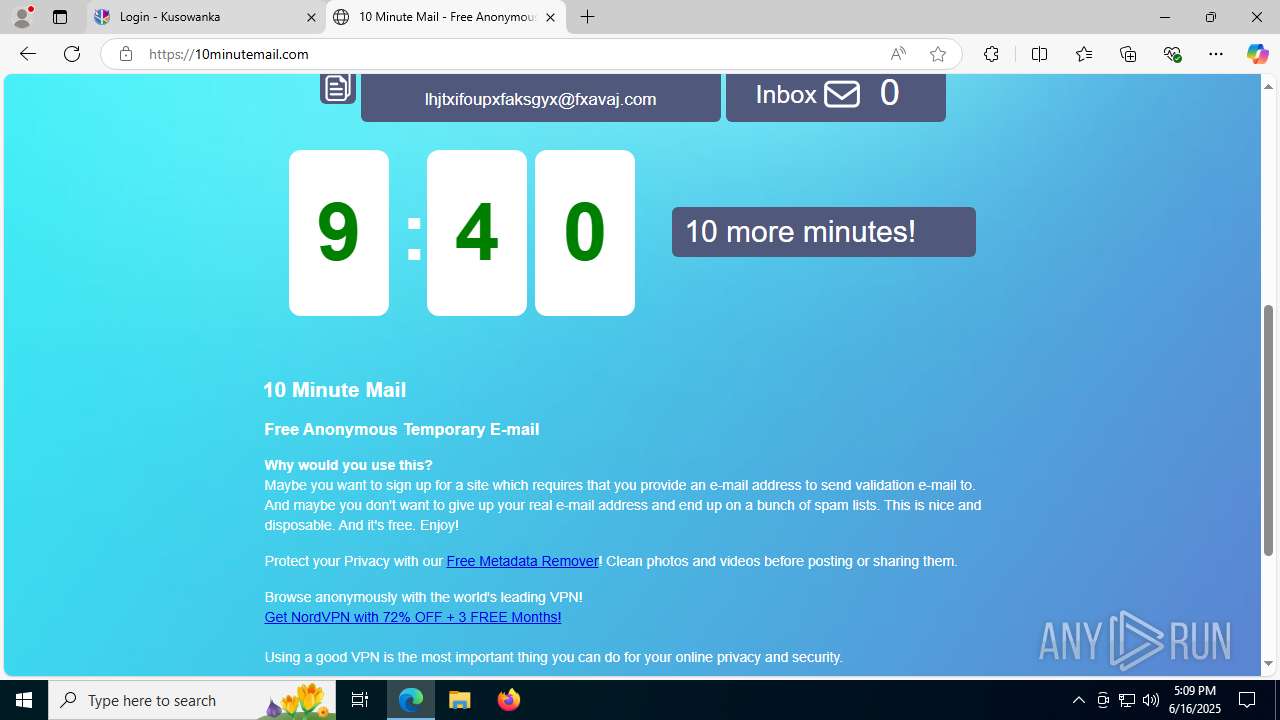Open Microsoft Edge from the taskbar

[x=411, y=700]
